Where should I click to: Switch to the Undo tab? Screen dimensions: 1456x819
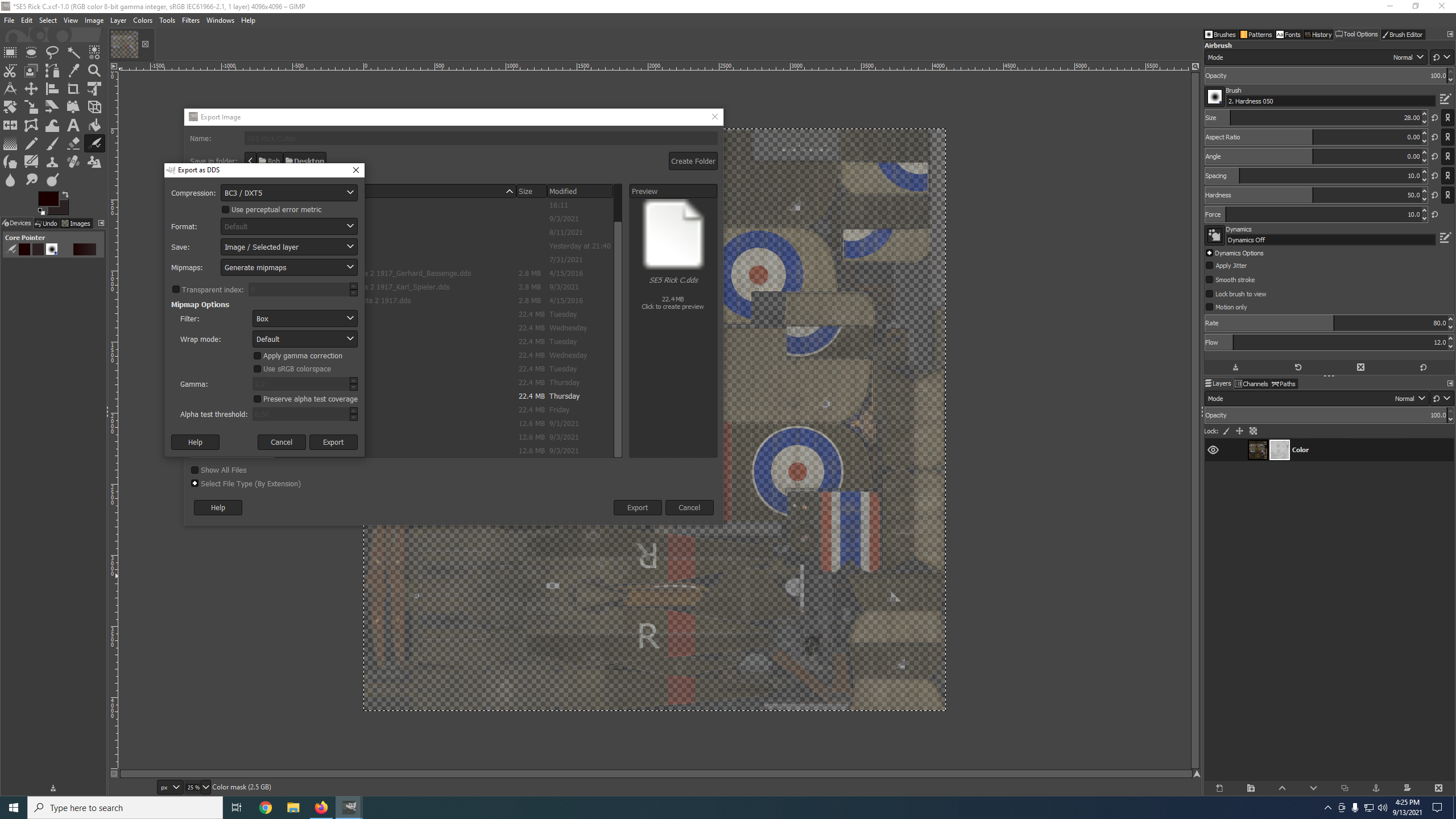click(x=46, y=224)
